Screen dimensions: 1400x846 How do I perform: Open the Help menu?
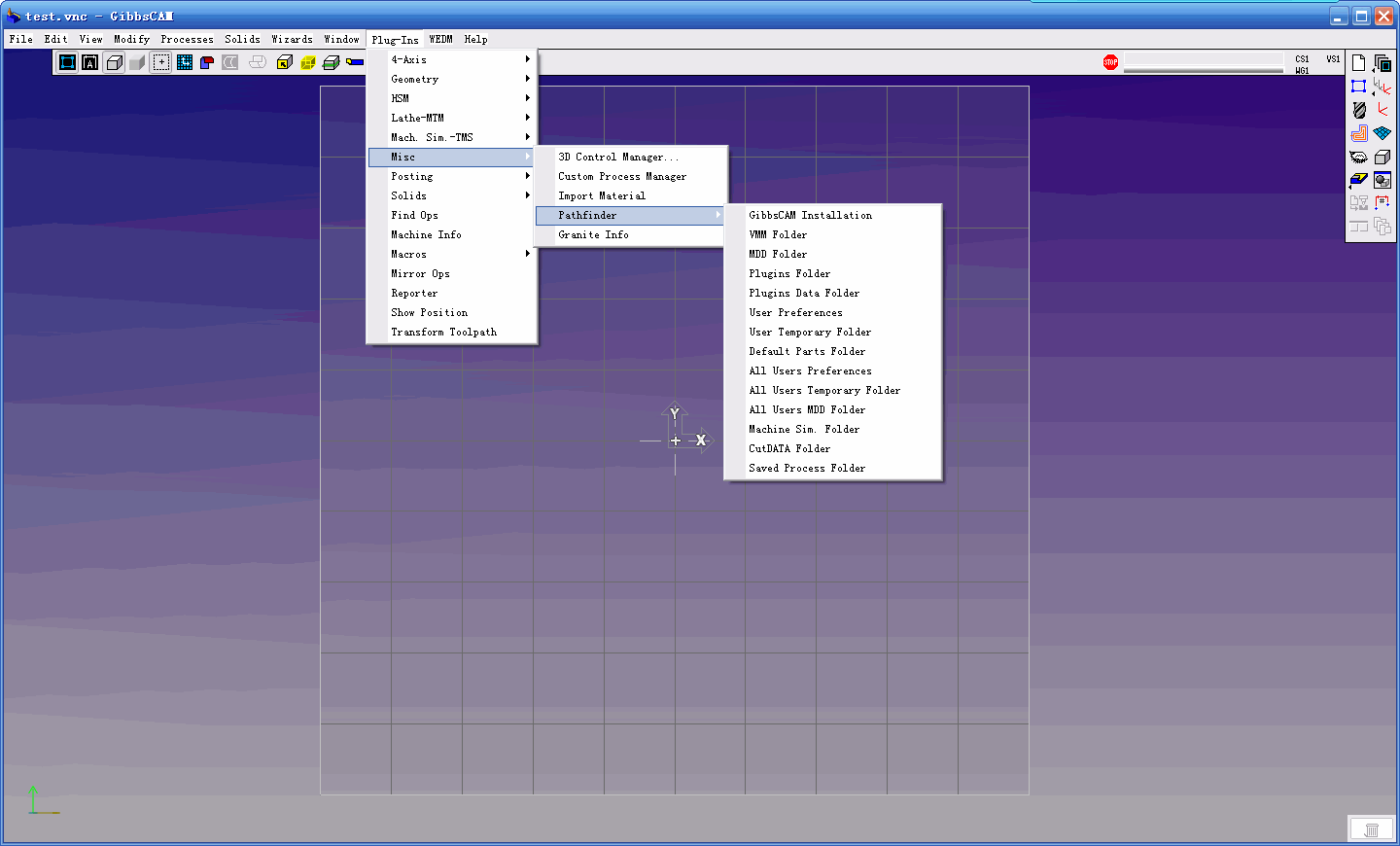pyautogui.click(x=475, y=39)
